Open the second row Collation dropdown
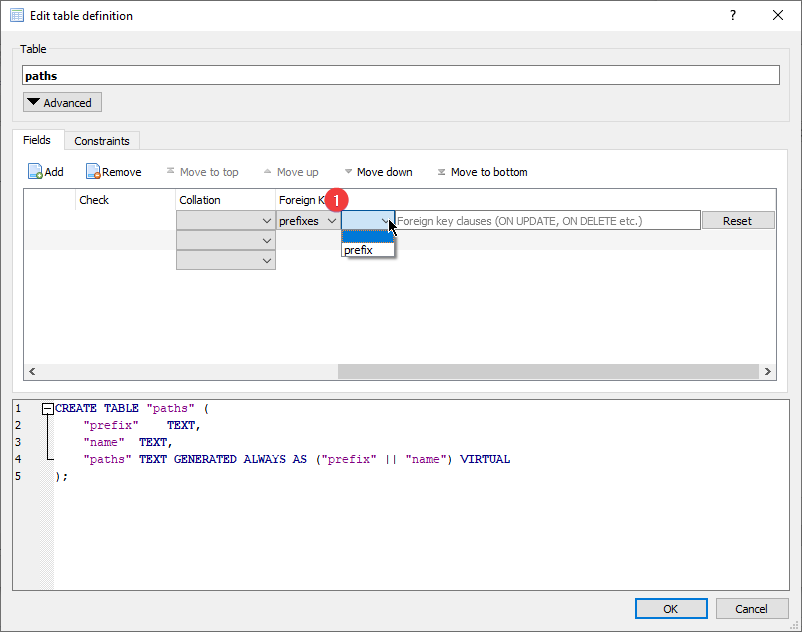 (268, 240)
